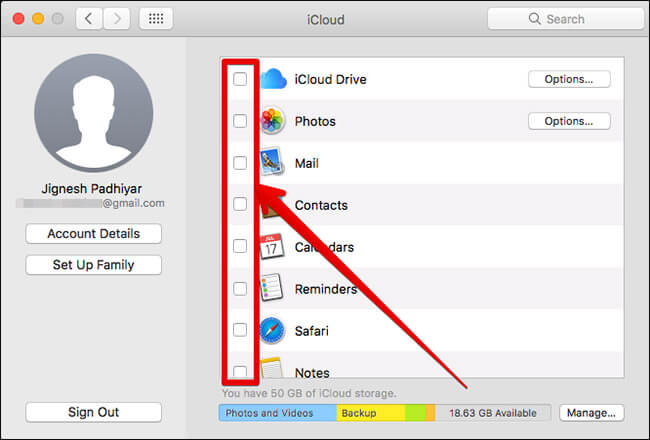Click the green storage bar segment
The height and width of the screenshot is (440, 650).
(x=415, y=413)
